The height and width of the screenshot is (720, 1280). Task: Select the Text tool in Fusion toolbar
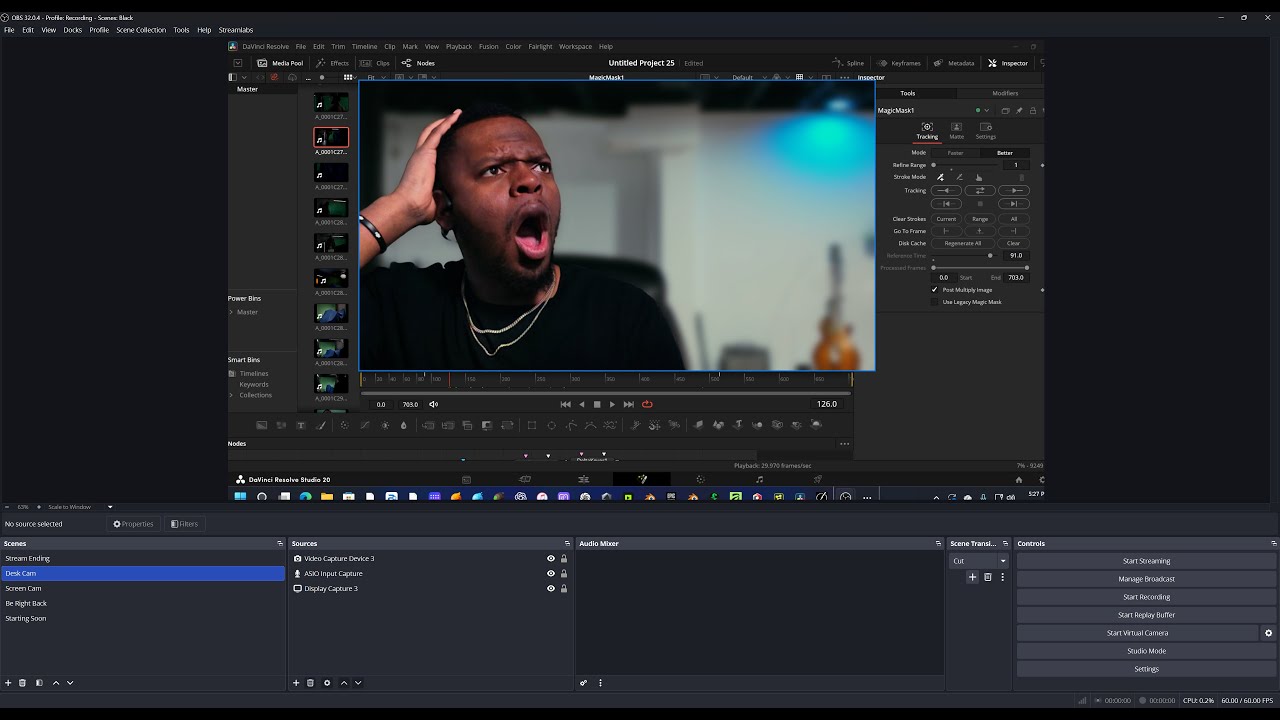(x=300, y=425)
